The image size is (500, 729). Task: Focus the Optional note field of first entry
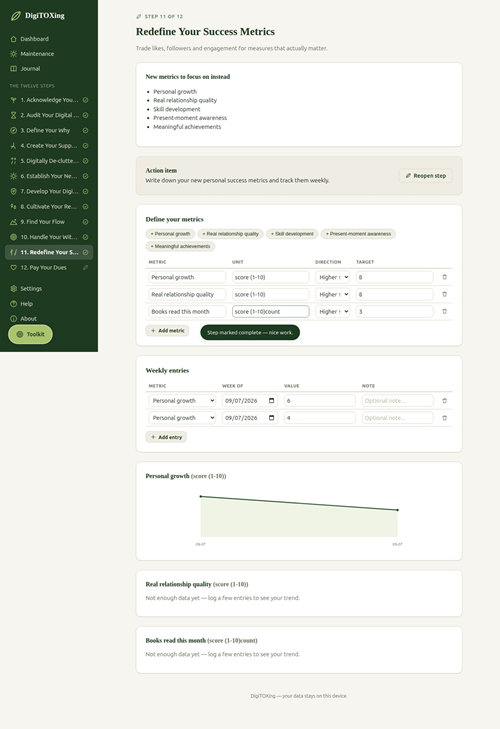[x=398, y=401]
